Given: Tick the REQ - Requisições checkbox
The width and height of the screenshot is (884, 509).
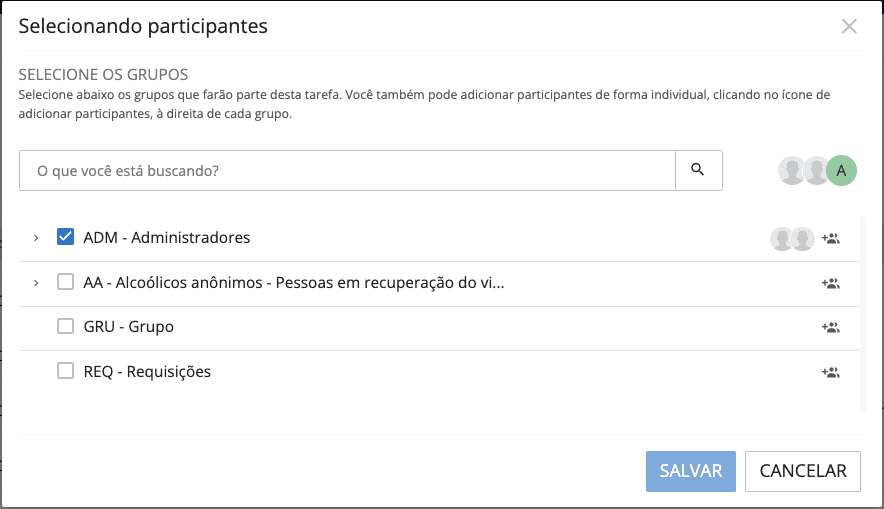Looking at the screenshot, I should (x=66, y=371).
